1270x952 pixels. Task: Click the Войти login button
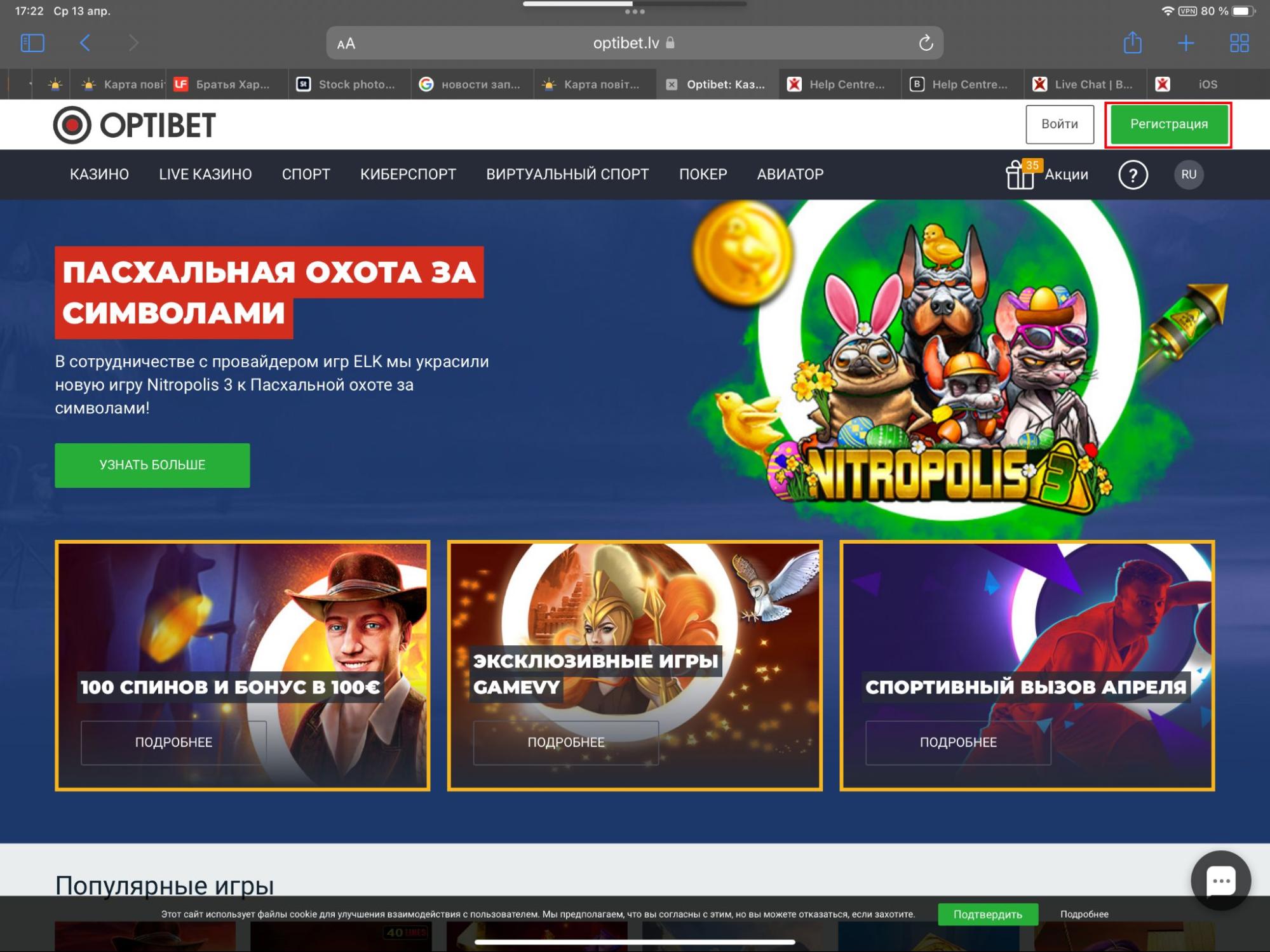(1060, 124)
